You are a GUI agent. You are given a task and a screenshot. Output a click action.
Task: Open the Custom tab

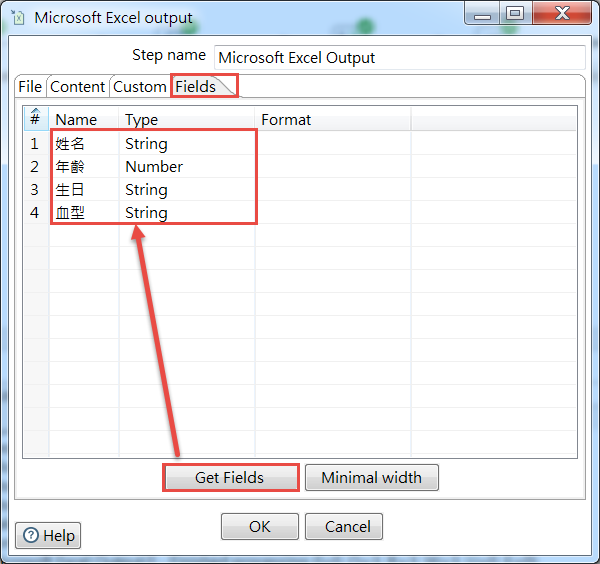(x=140, y=86)
